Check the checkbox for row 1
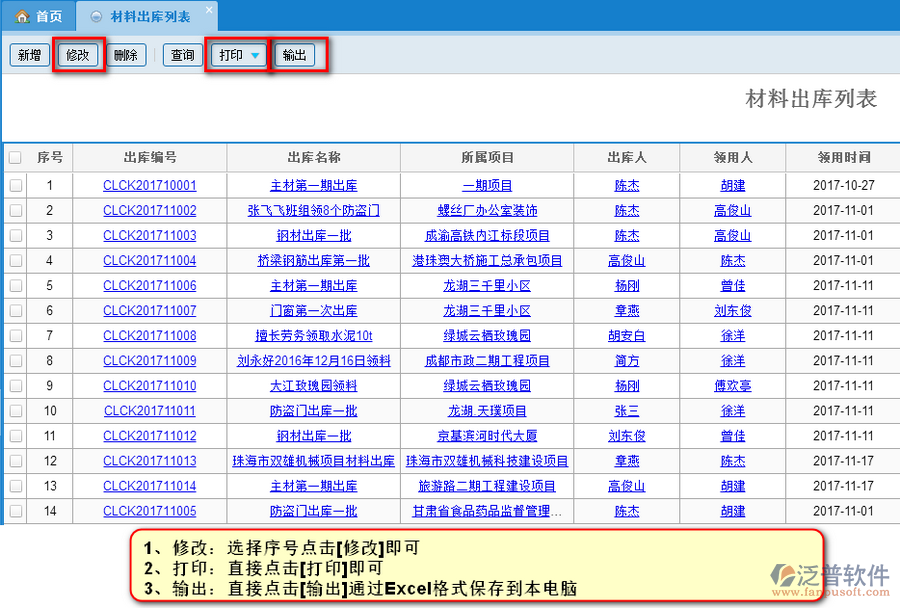 click(15, 185)
